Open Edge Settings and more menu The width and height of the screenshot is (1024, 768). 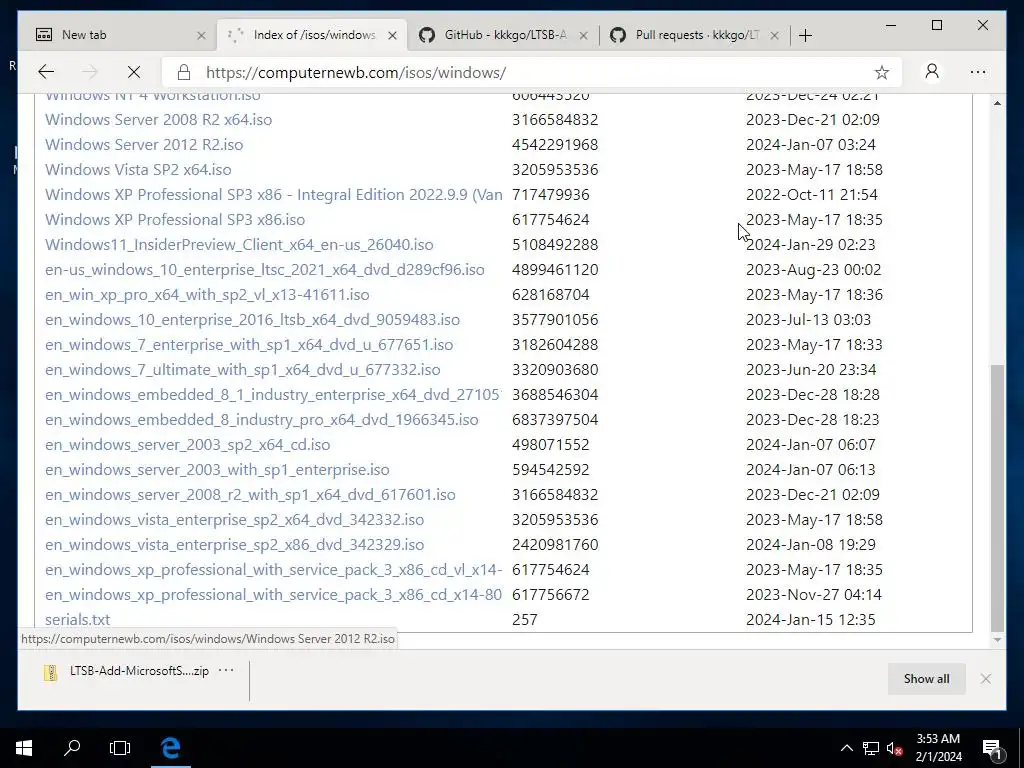978,72
